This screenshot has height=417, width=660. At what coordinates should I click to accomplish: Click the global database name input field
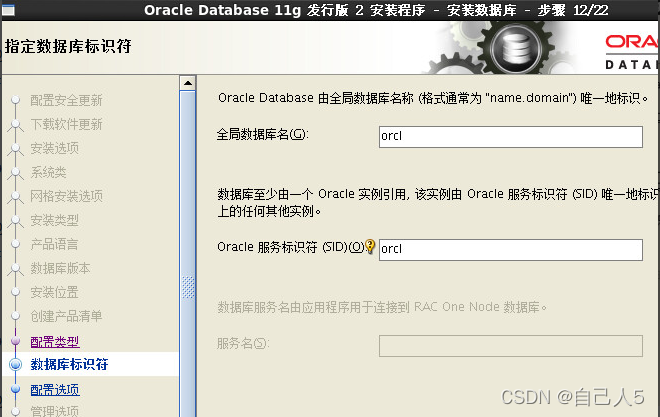coord(511,137)
